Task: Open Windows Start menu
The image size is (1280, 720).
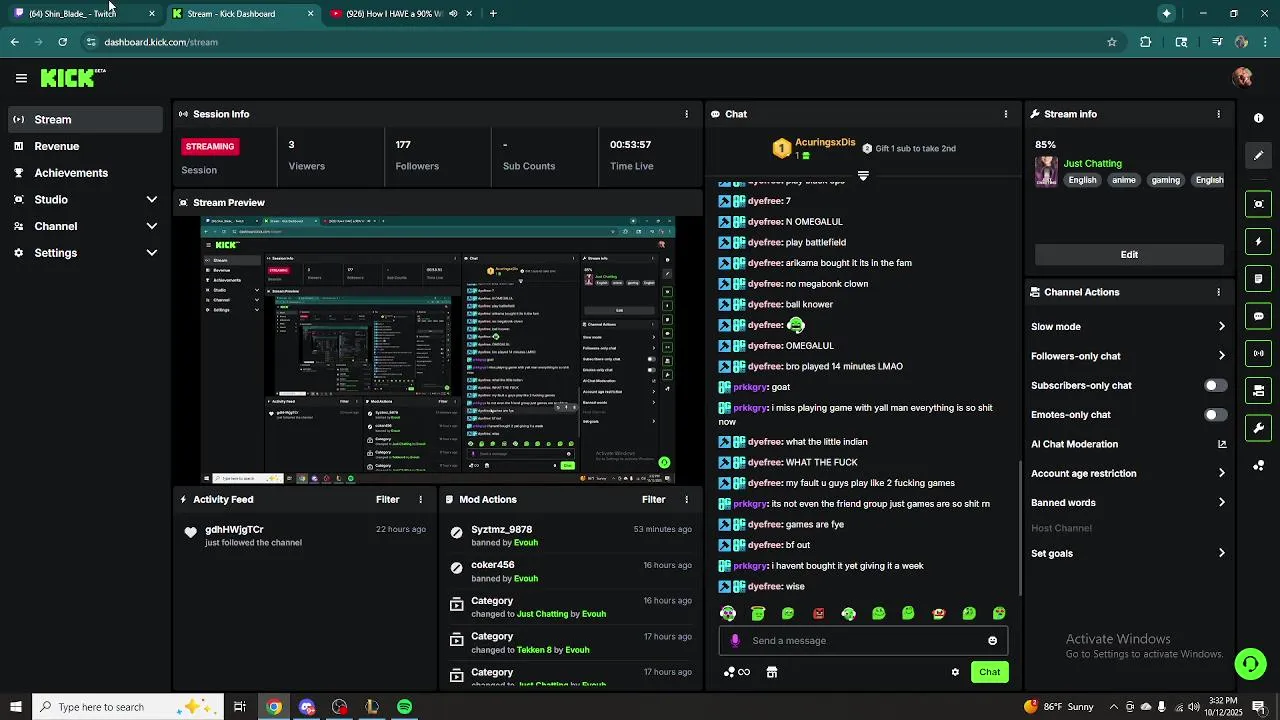Action: [x=15, y=707]
